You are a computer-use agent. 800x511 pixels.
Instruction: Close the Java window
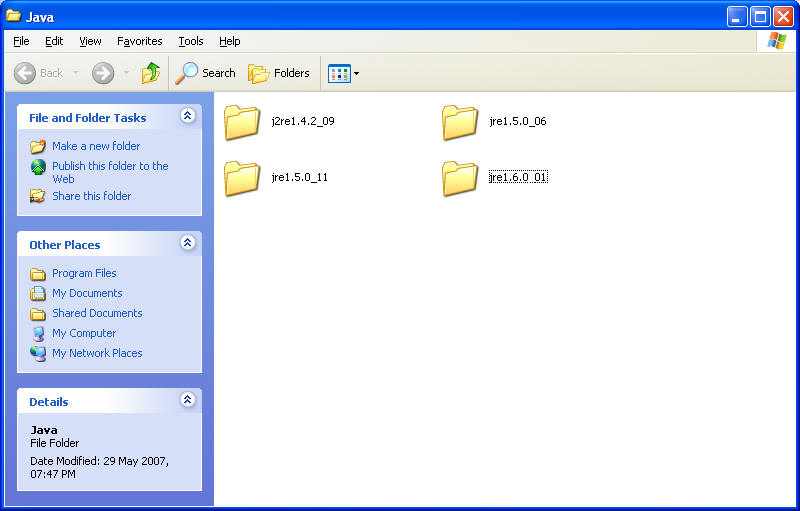coord(783,17)
